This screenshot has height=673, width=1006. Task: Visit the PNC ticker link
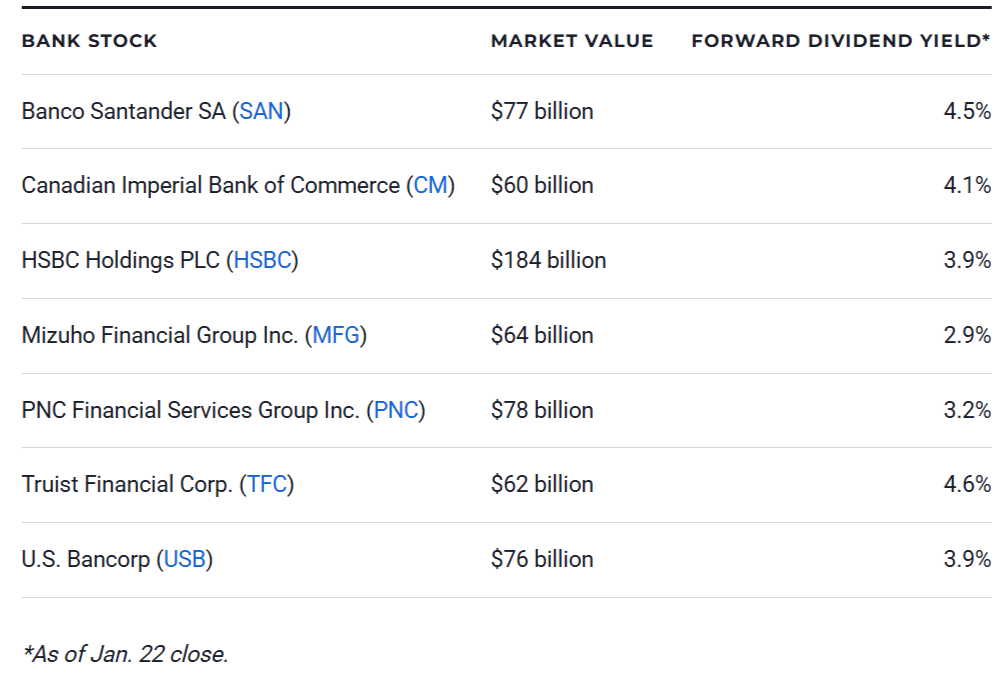[x=395, y=410]
